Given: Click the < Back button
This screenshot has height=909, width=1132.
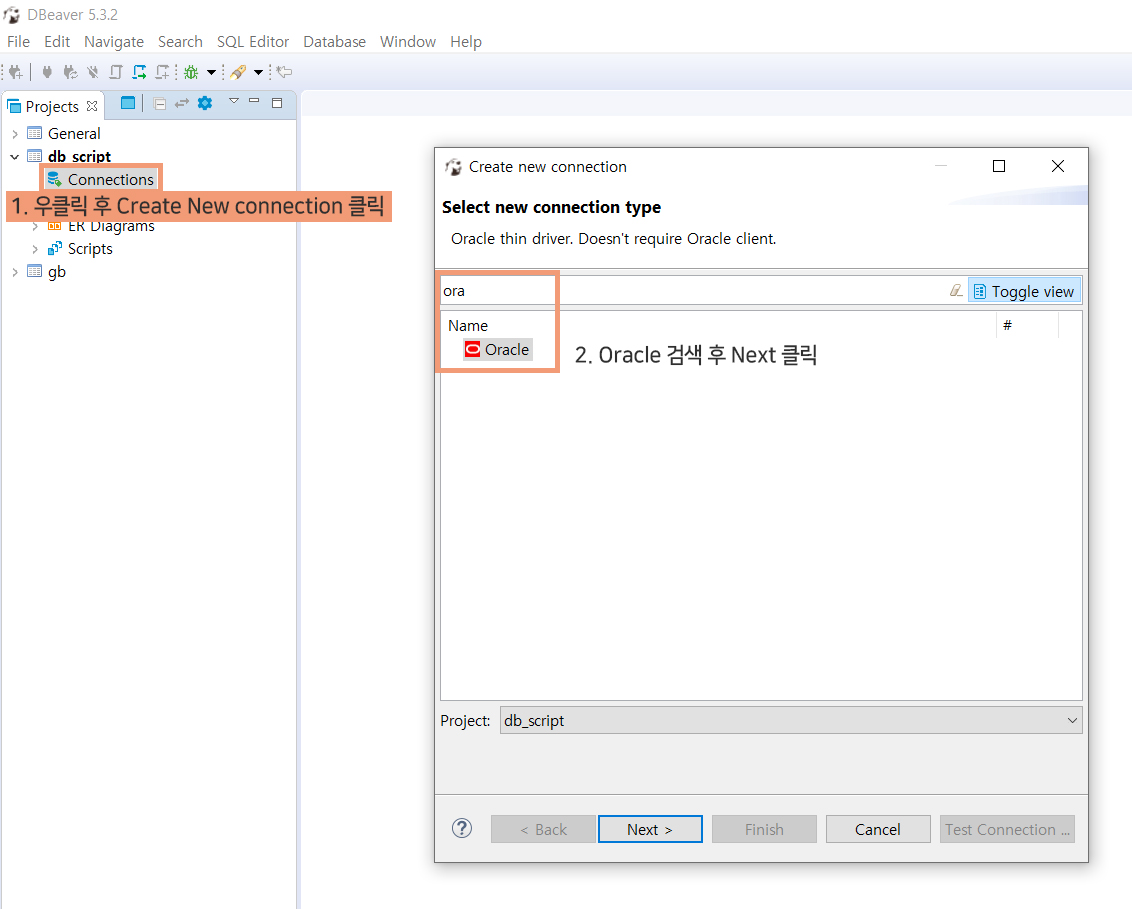Looking at the screenshot, I should (x=543, y=829).
